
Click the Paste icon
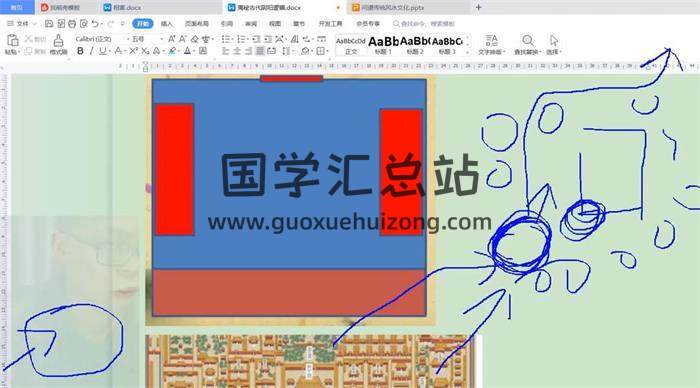point(12,41)
